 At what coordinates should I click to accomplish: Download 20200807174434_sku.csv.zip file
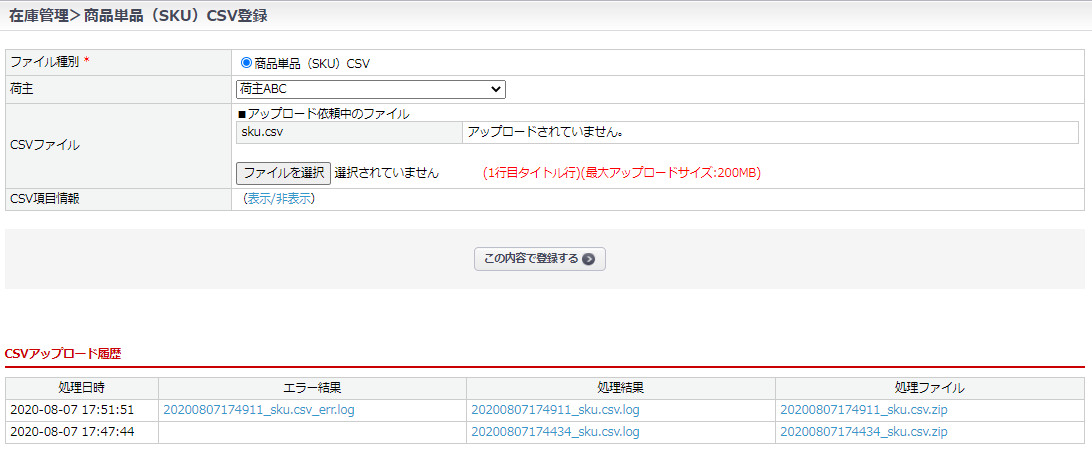(864, 432)
